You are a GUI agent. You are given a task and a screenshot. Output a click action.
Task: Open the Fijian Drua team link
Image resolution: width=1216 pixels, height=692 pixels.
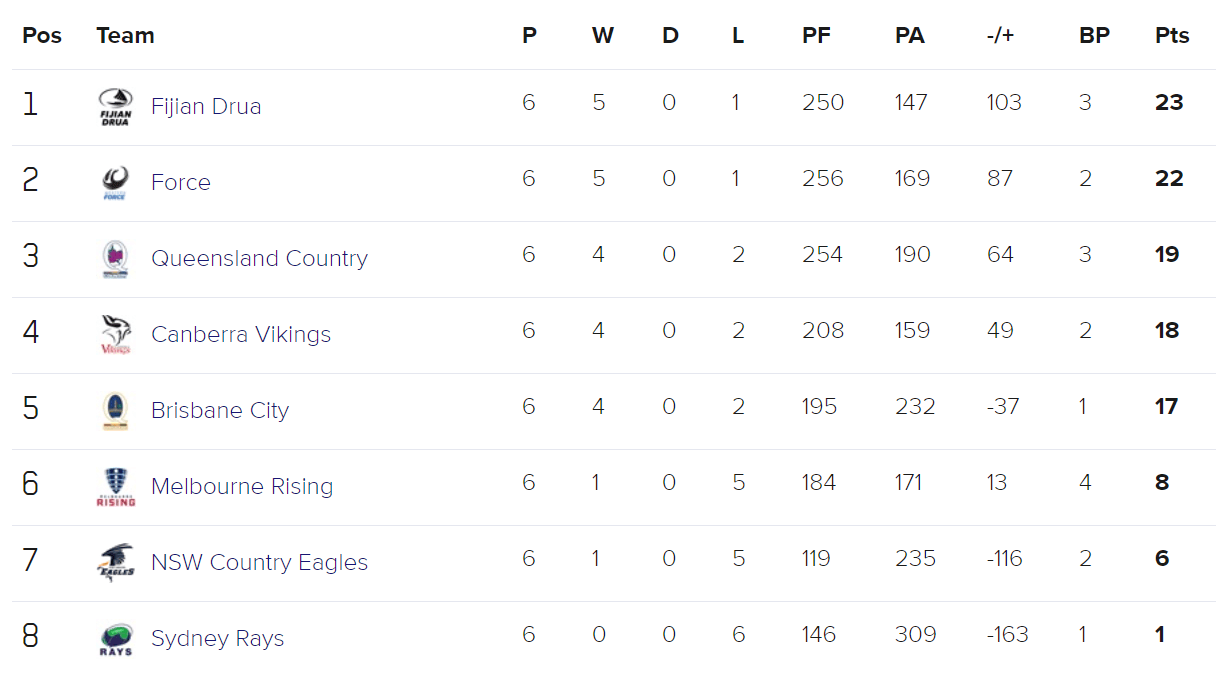coord(206,107)
